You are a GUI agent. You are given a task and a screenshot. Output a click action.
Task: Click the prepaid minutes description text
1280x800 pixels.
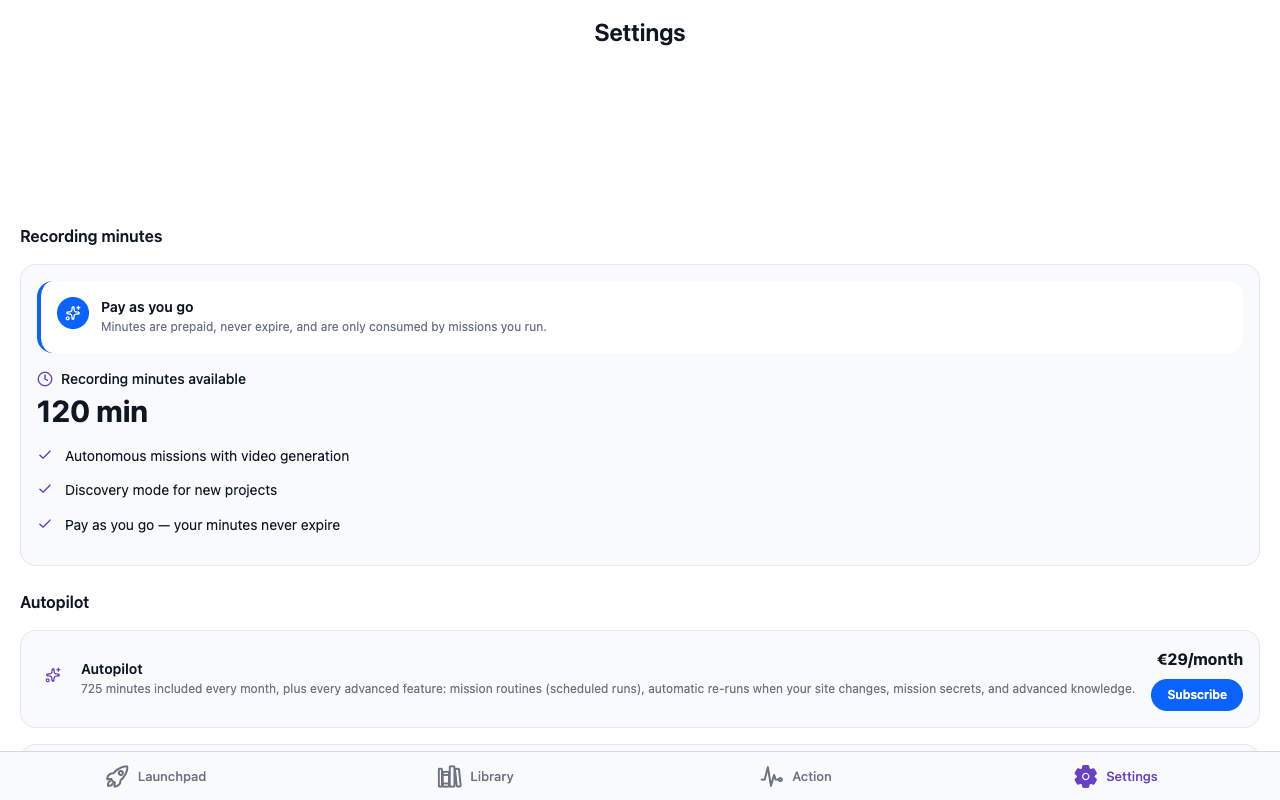coord(324,326)
